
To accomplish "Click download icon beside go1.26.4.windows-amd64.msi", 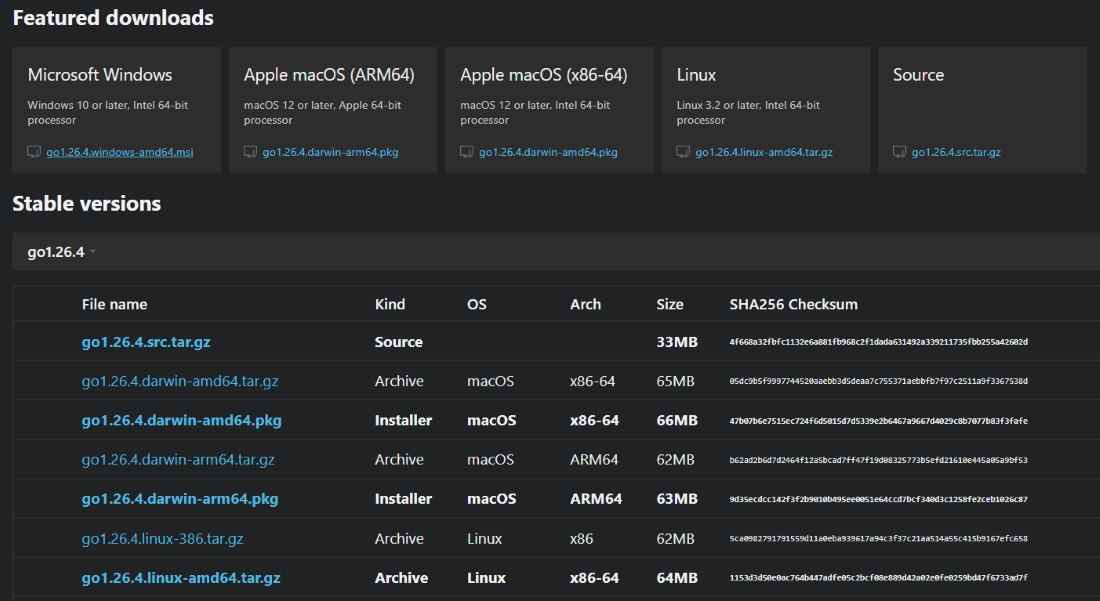I will click(34, 151).
